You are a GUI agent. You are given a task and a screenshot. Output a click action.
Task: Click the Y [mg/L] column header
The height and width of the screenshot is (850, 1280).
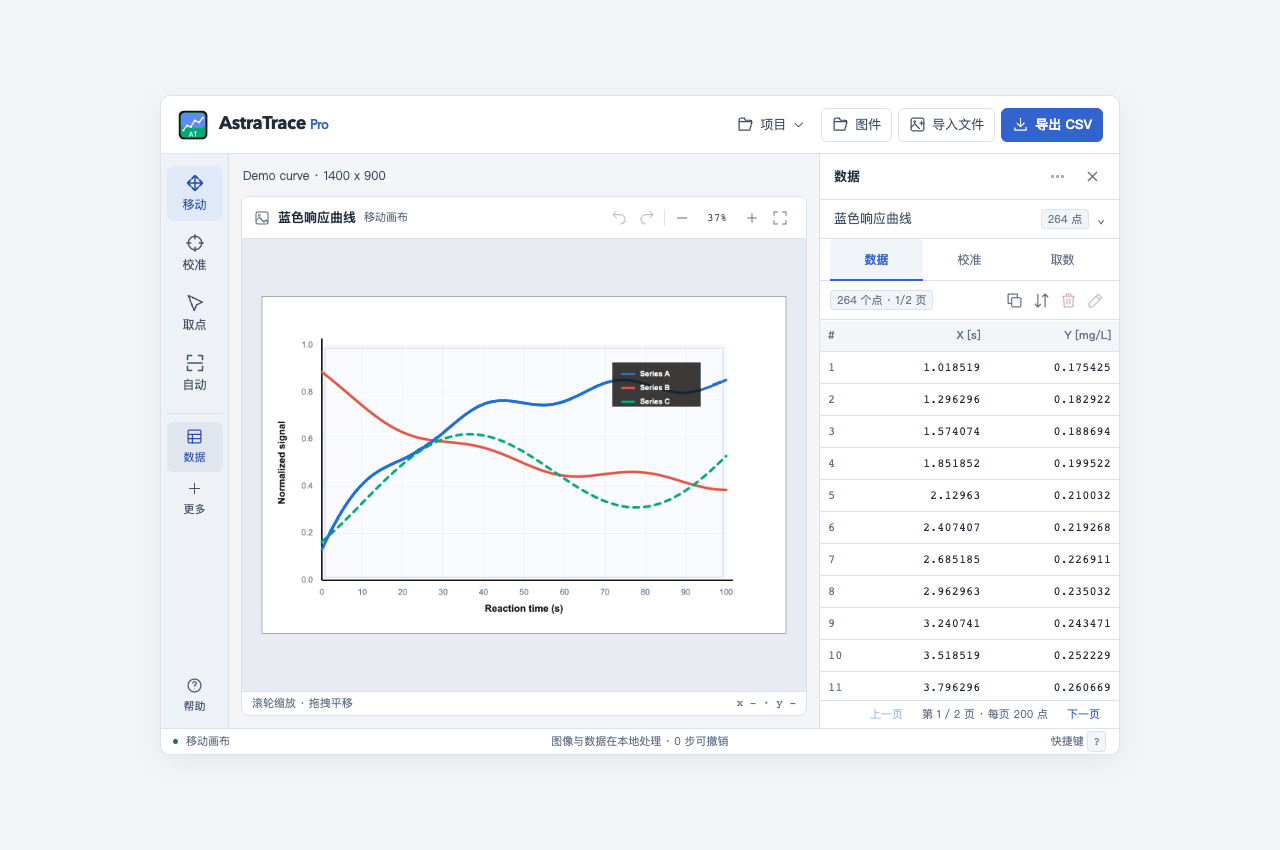(x=1087, y=335)
